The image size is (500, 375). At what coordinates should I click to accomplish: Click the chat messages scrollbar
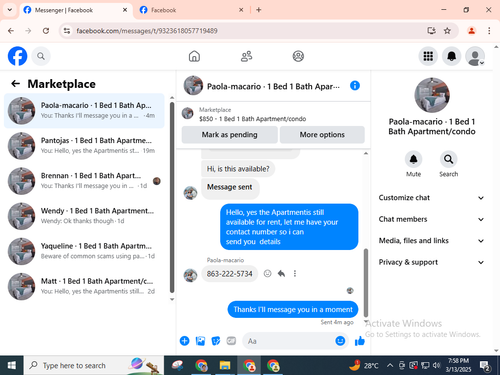(366, 282)
